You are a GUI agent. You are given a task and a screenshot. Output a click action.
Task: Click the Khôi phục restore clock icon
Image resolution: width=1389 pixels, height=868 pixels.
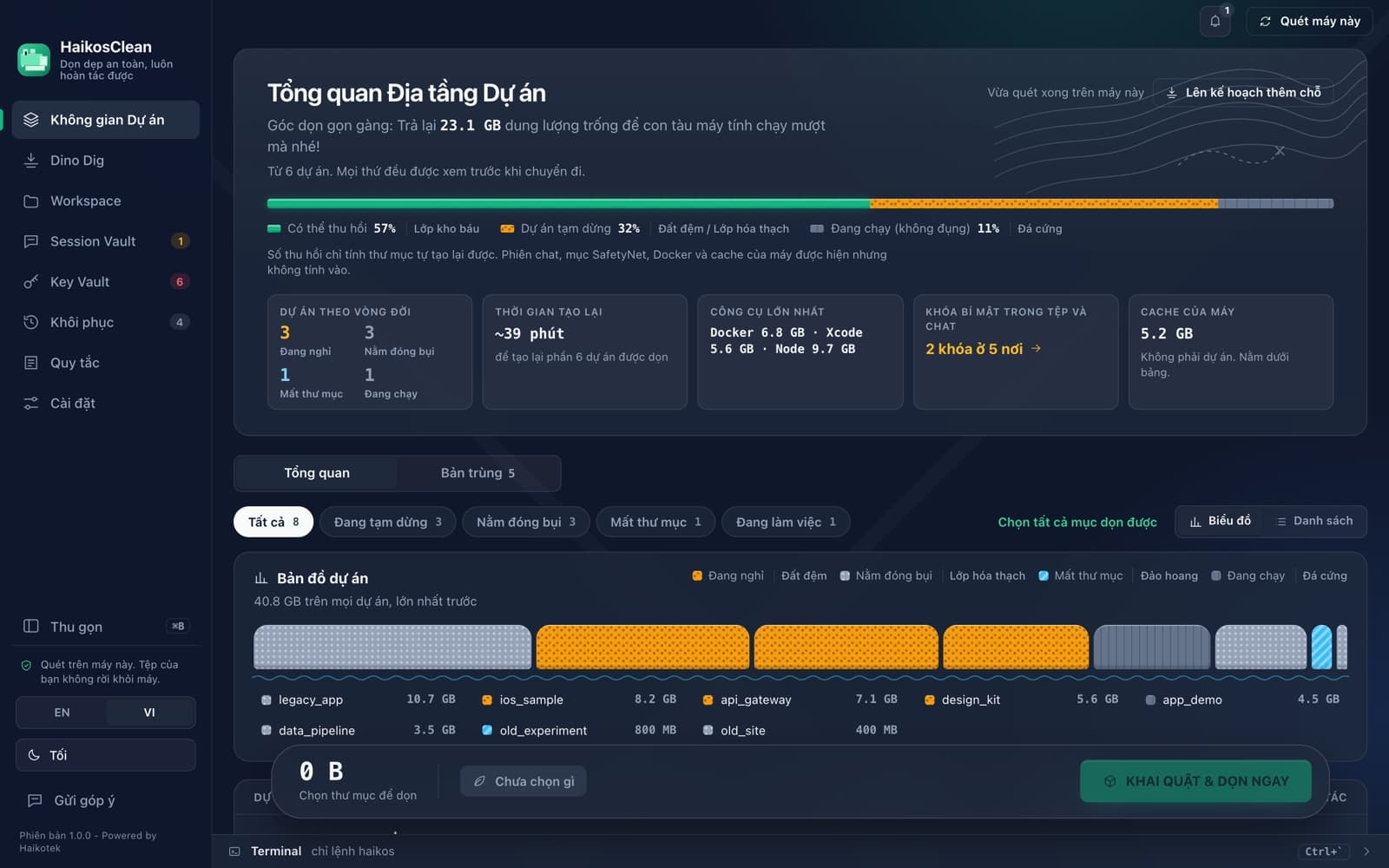click(x=31, y=322)
